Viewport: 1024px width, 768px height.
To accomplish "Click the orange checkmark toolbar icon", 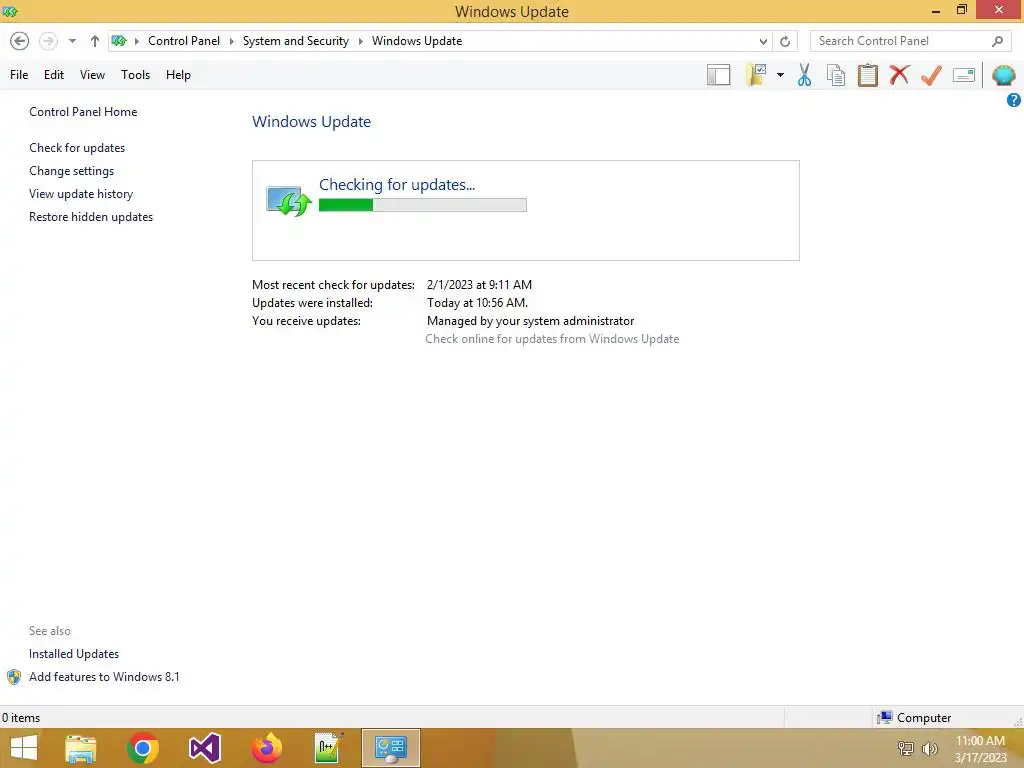I will (x=931, y=75).
